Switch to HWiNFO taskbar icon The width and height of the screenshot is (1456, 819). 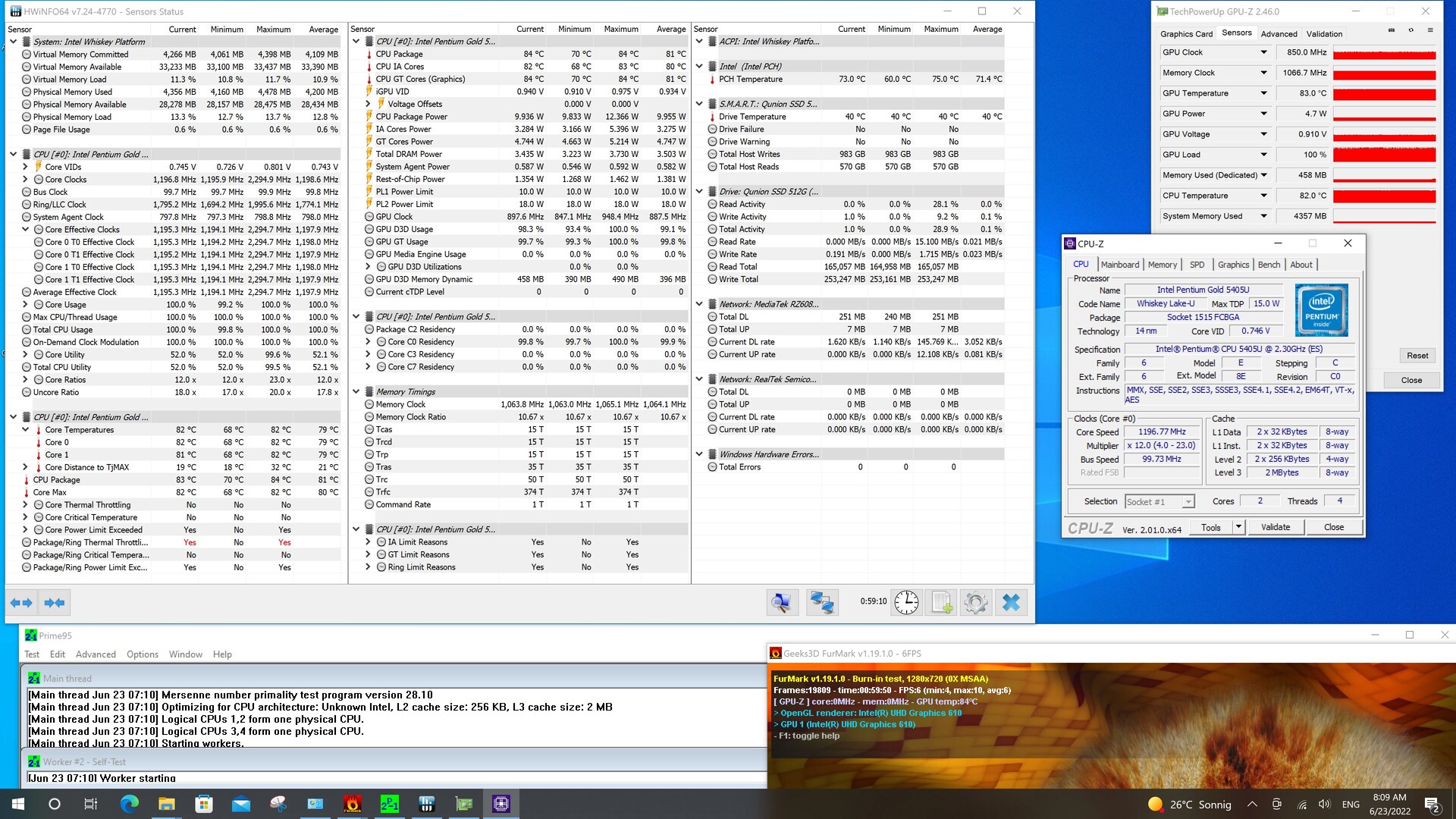pyautogui.click(x=427, y=804)
